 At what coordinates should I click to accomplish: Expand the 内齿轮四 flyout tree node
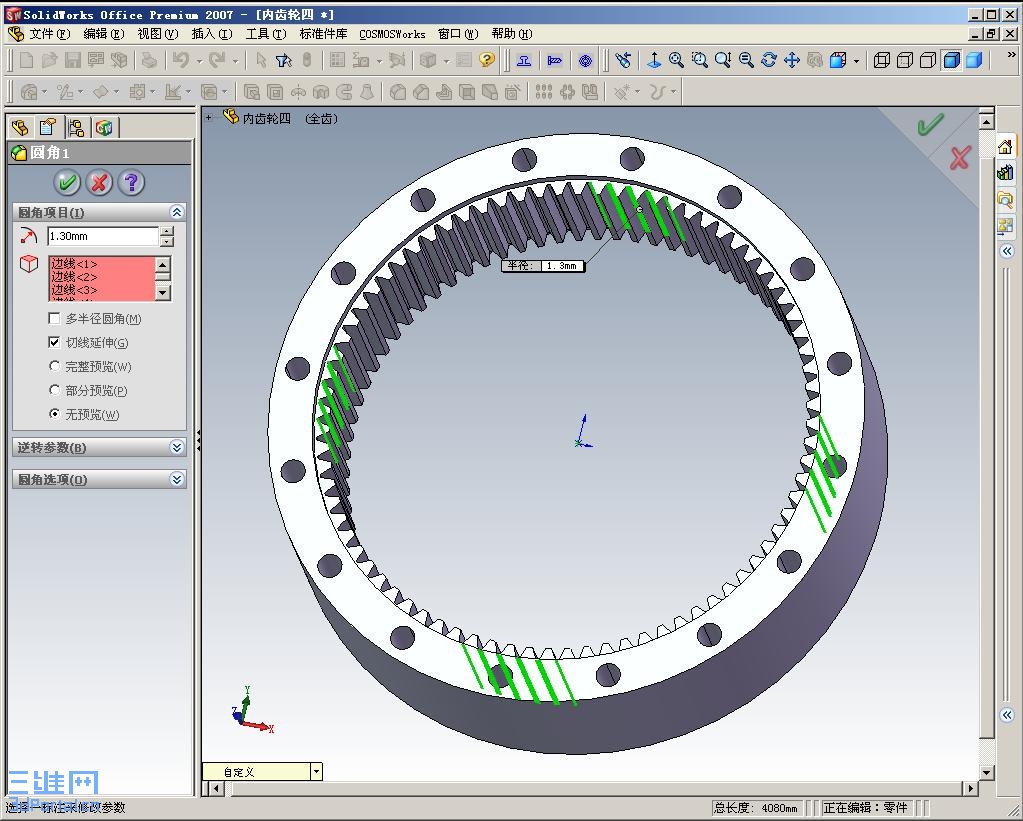click(209, 118)
